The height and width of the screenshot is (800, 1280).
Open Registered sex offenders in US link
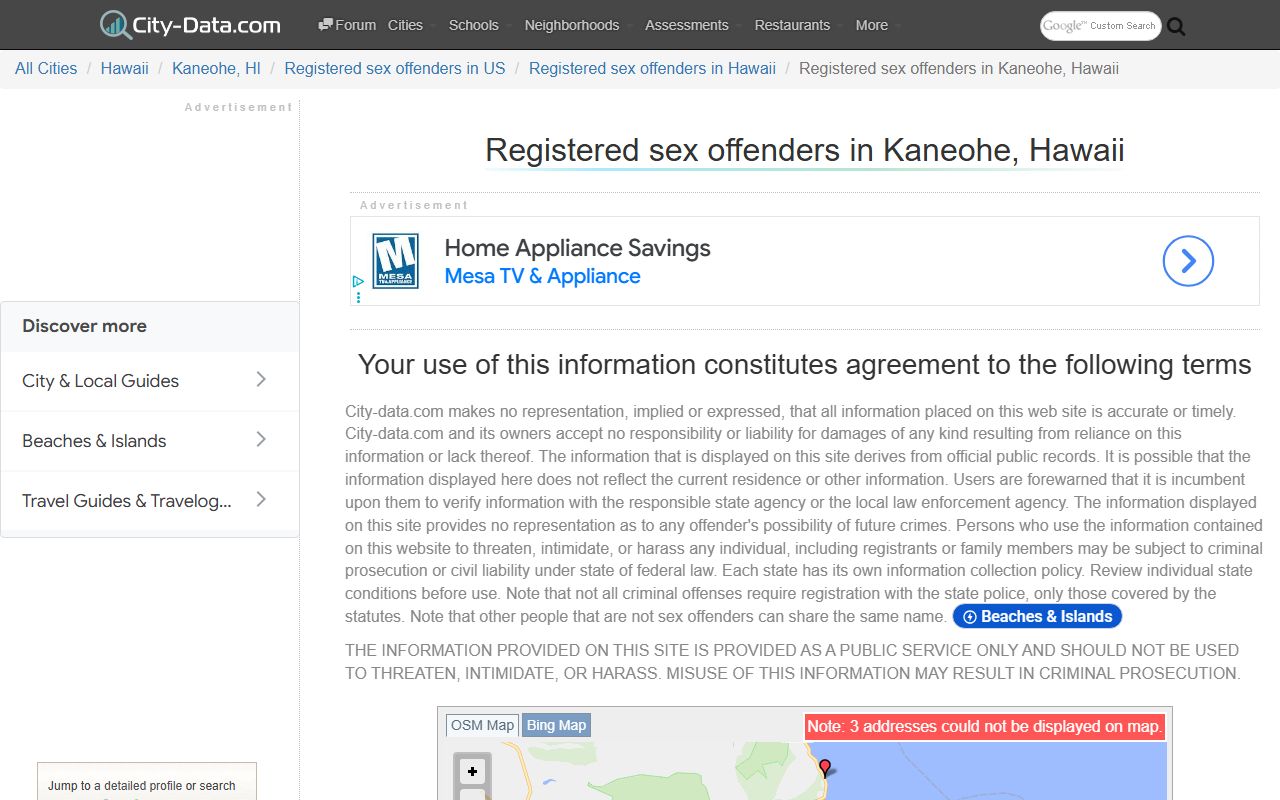click(395, 68)
